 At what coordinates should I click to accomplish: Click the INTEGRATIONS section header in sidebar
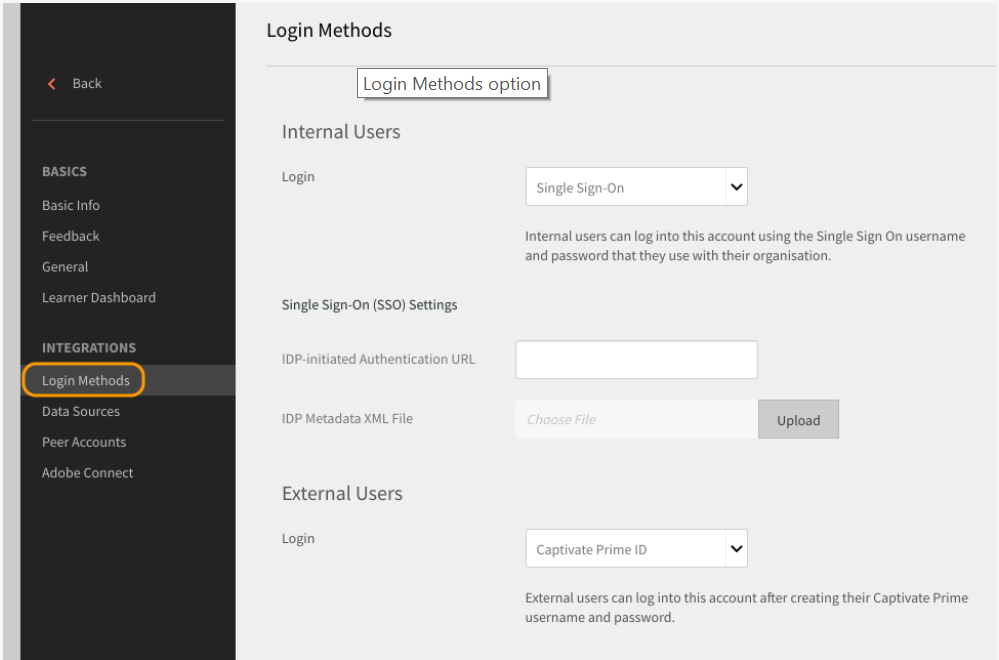point(89,348)
